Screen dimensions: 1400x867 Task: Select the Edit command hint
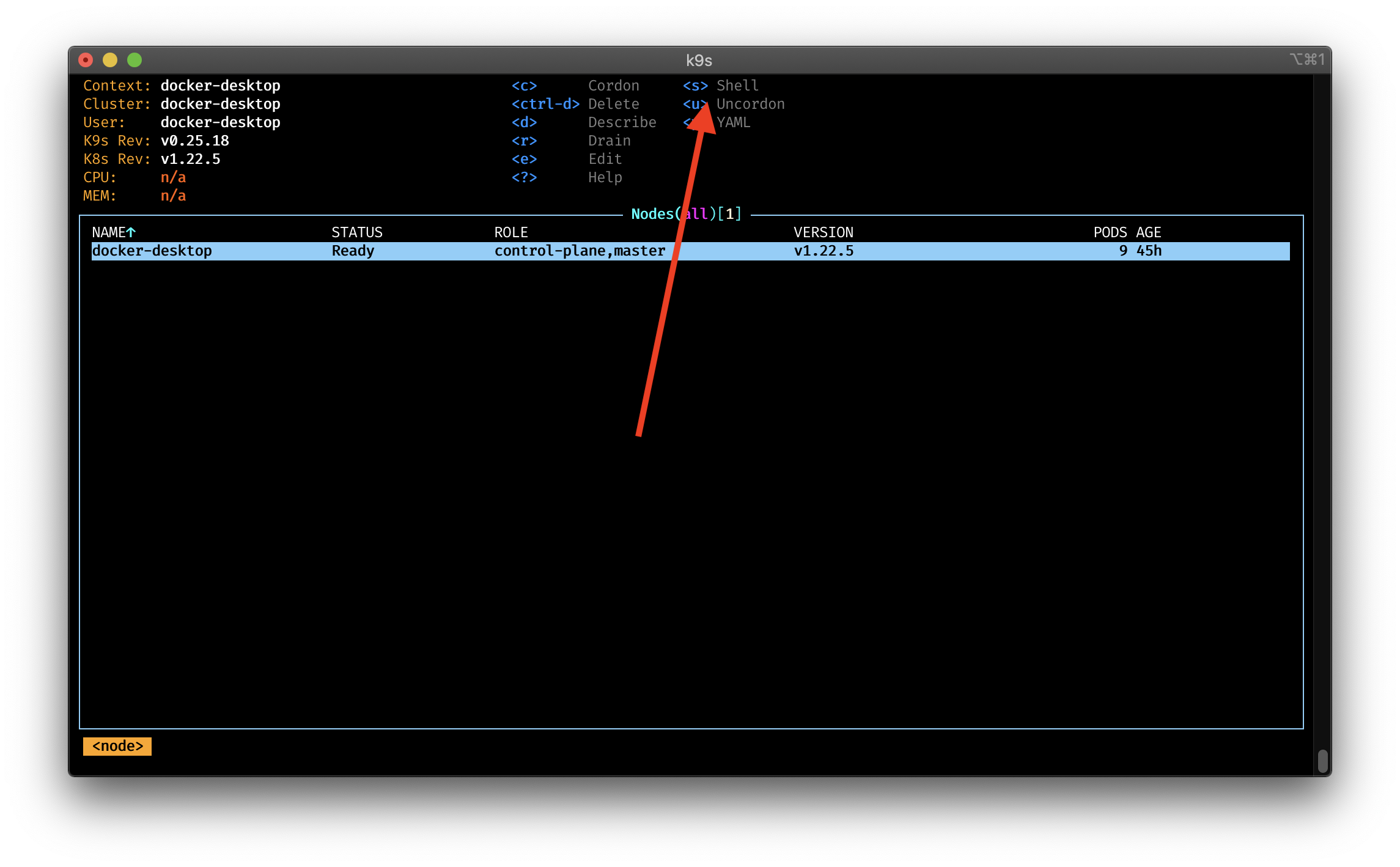point(605,159)
